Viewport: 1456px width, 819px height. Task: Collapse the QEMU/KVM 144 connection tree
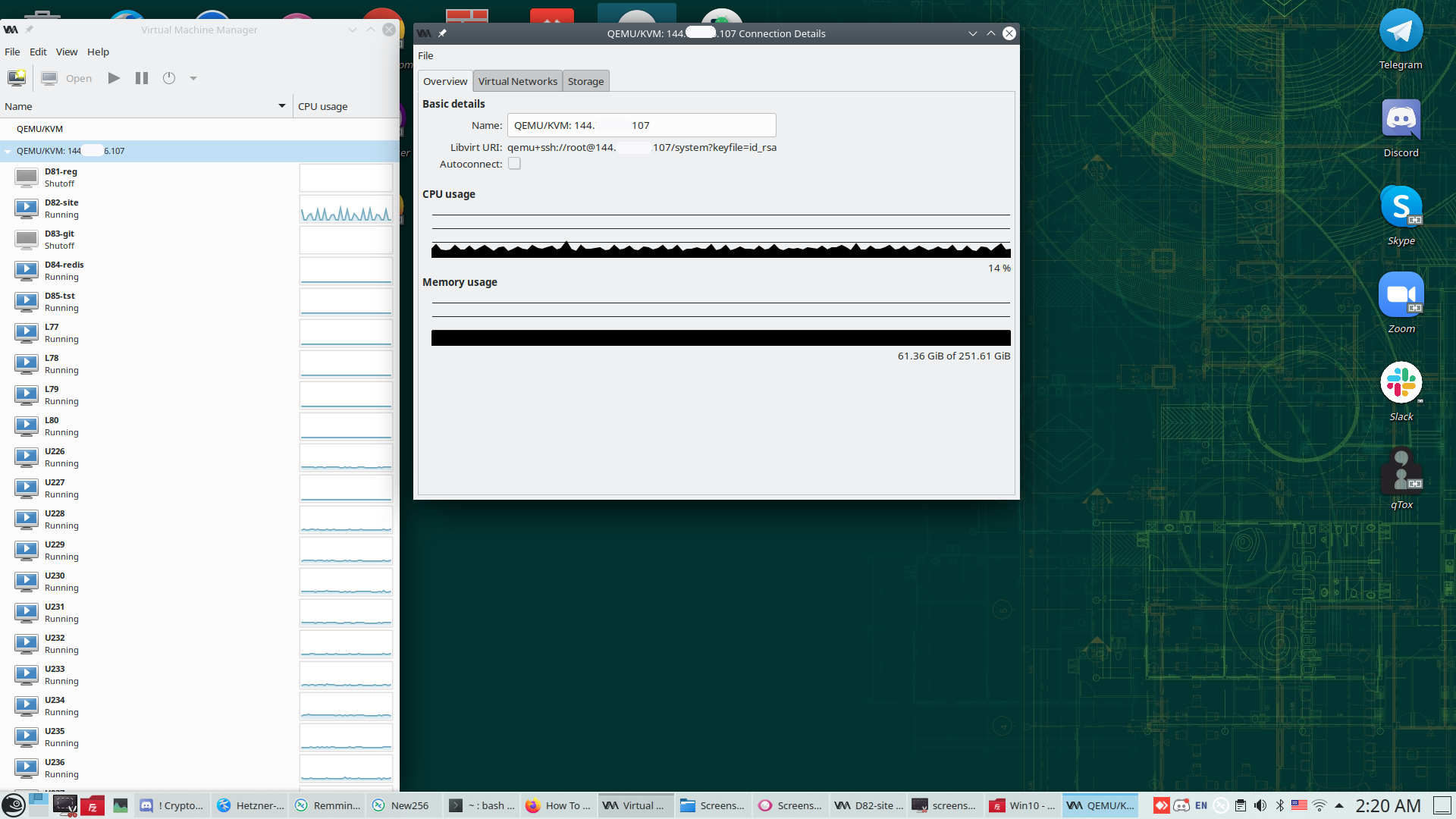8,151
